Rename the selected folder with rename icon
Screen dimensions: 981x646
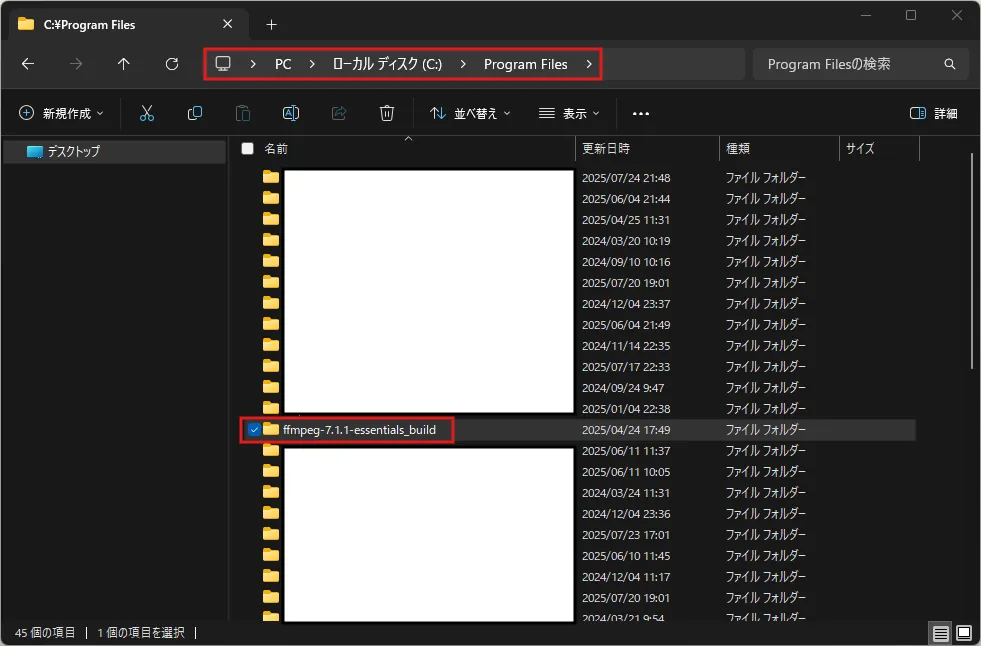291,113
